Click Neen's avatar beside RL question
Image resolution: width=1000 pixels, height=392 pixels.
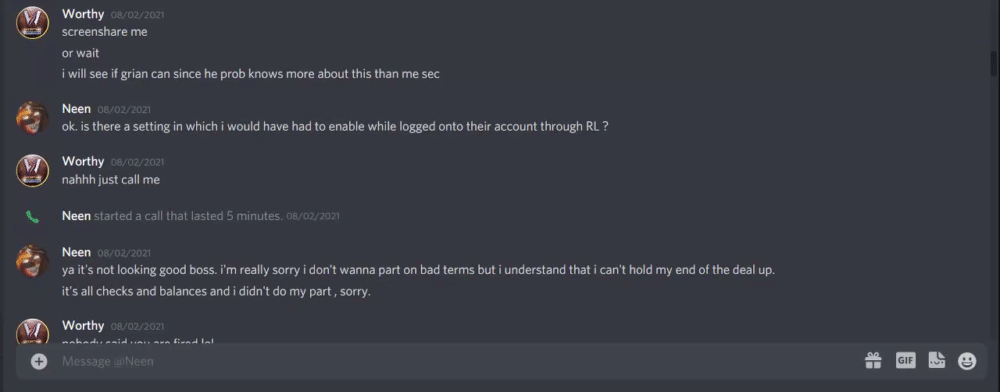point(33,118)
